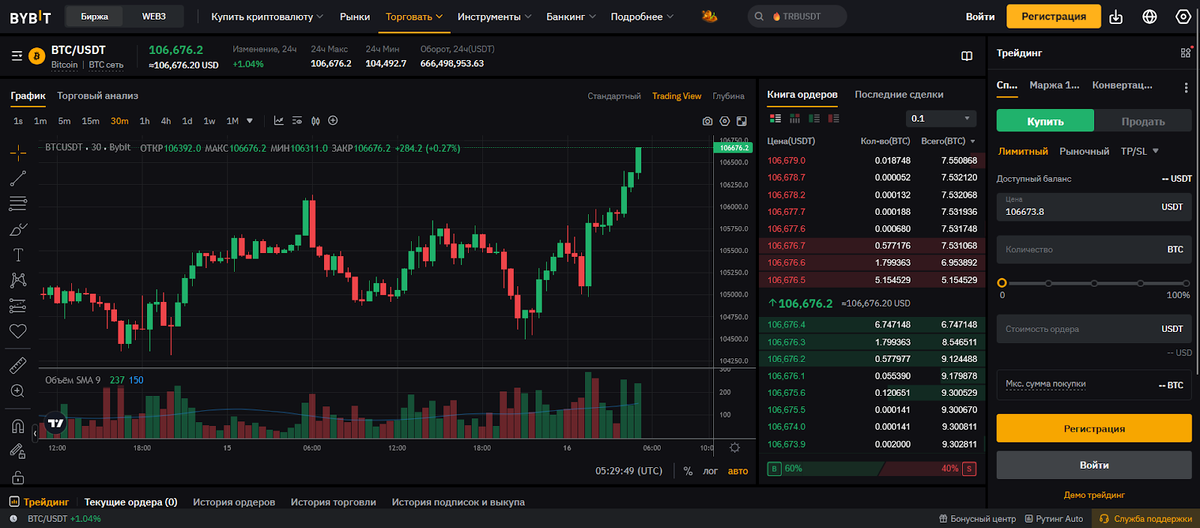This screenshot has width=1200, height=528.
Task: Select the 1h timeframe
Action: click(144, 121)
